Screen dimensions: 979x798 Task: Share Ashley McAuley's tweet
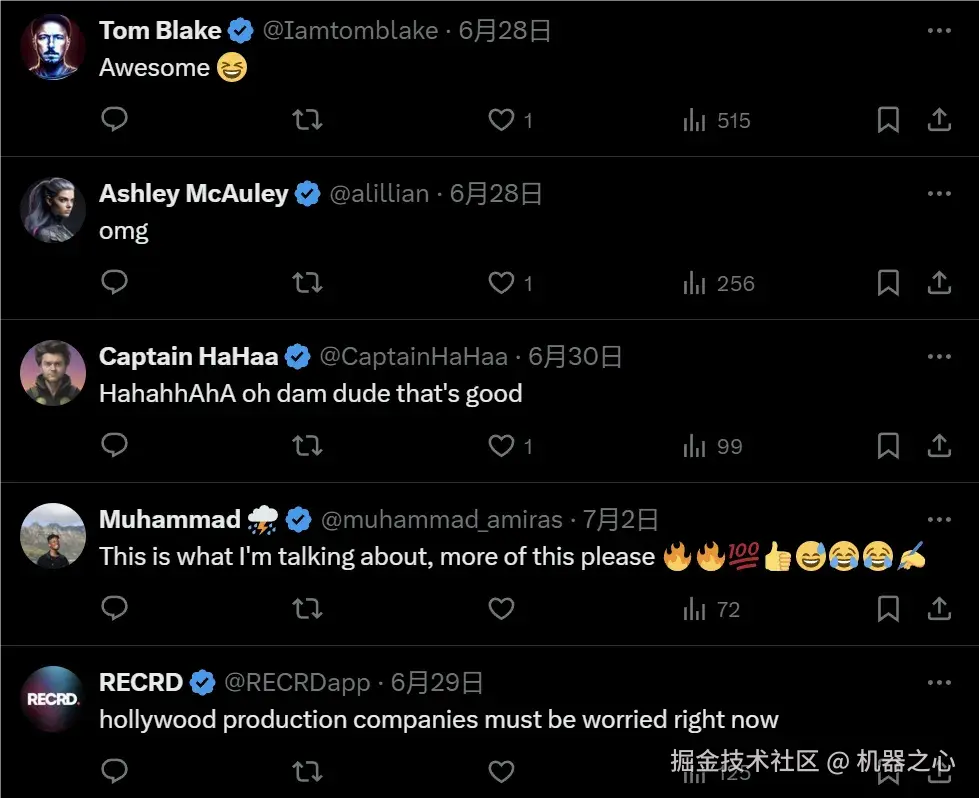(939, 283)
